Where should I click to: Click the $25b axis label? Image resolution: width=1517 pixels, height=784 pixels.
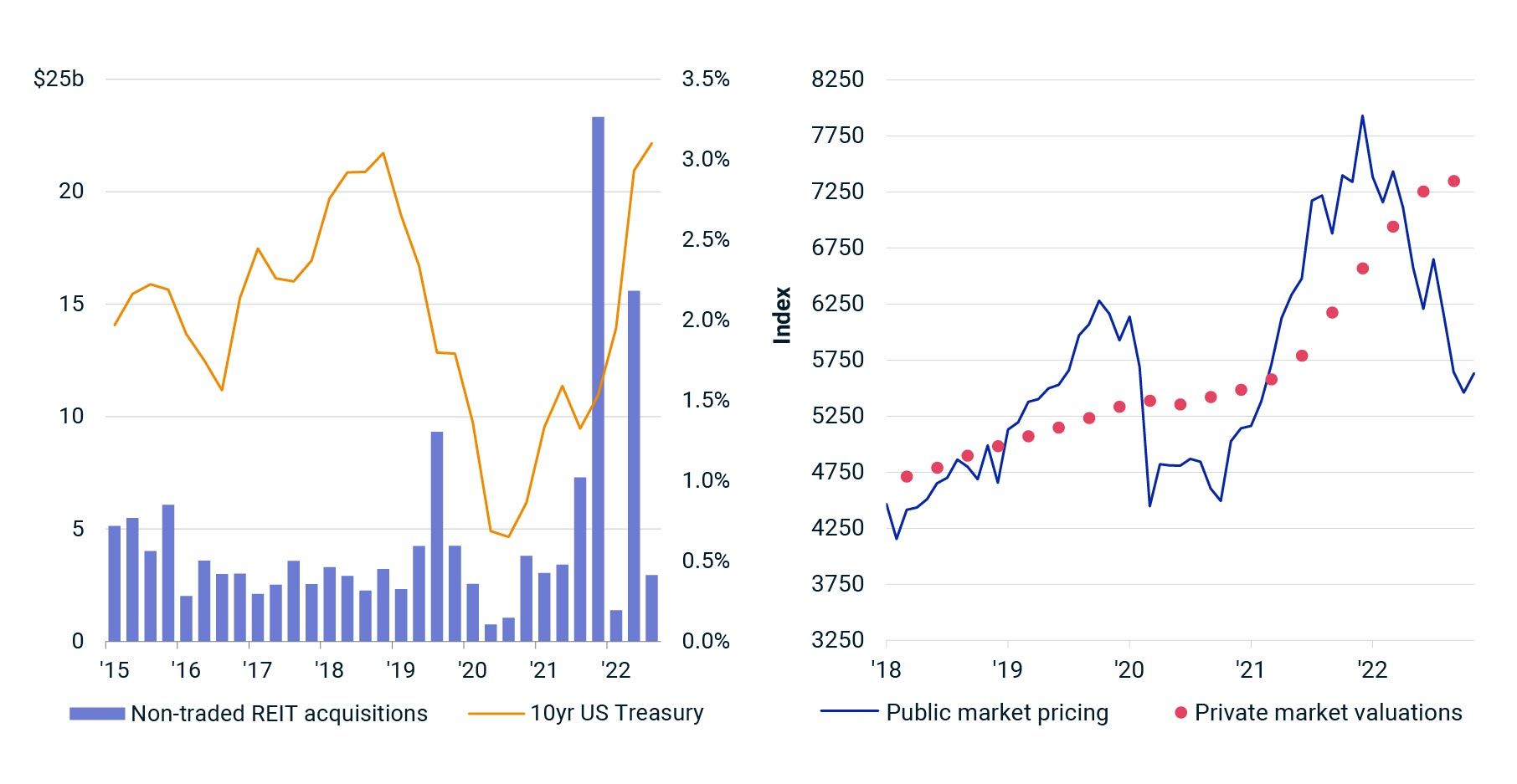(59, 79)
